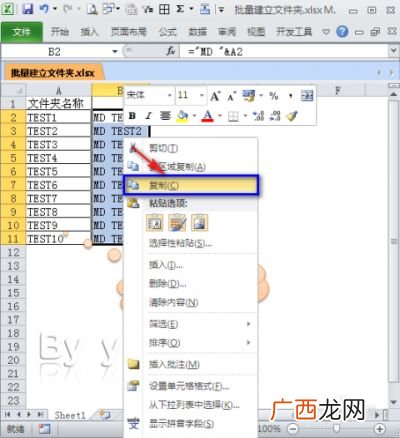This screenshot has width=400, height=438.
Task: Customize quick access toolbar dropdown
Action: (x=221, y=10)
